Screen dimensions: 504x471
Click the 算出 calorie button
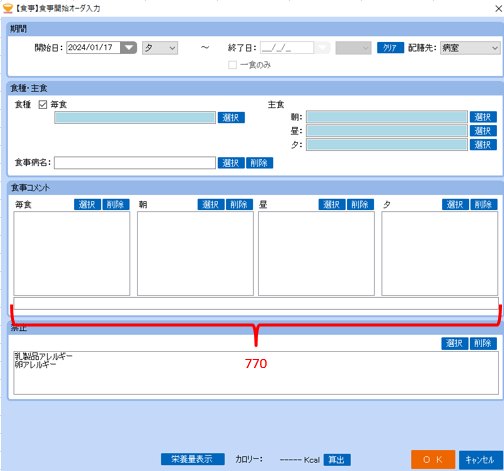[337, 460]
